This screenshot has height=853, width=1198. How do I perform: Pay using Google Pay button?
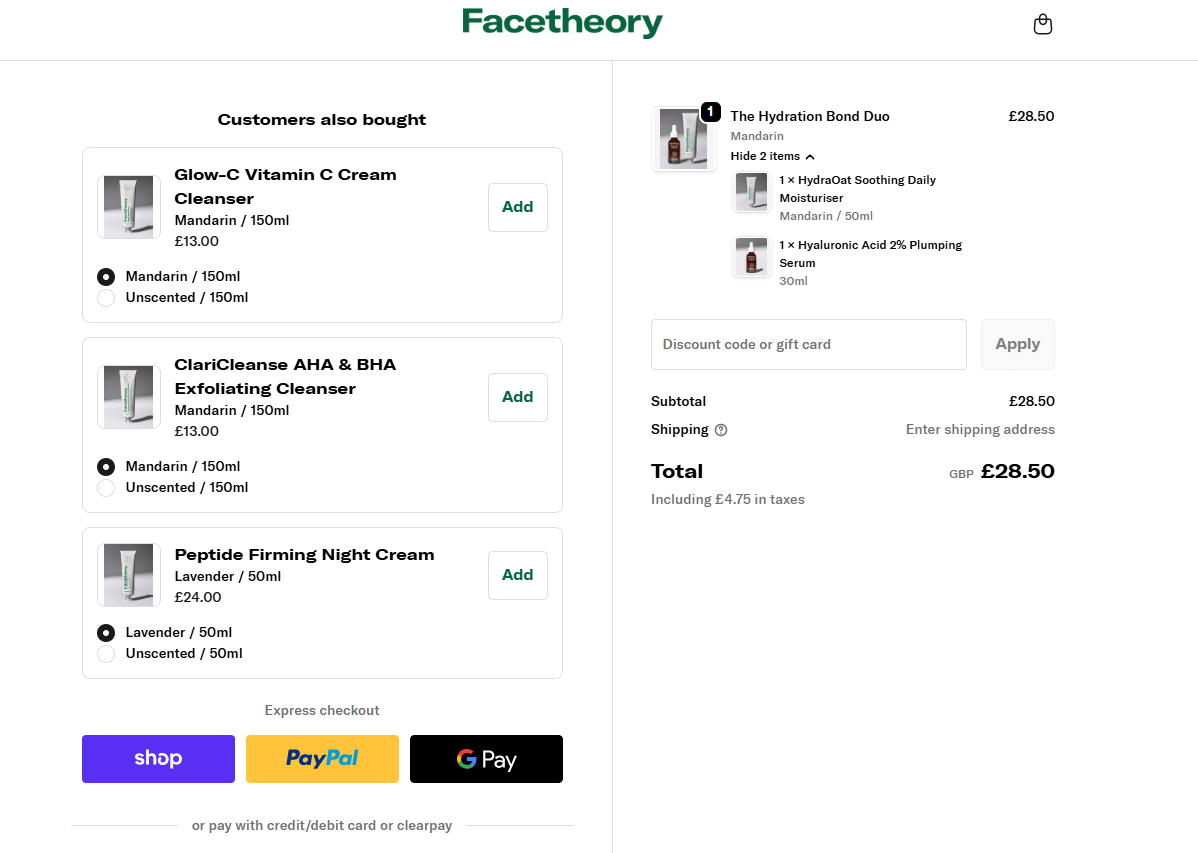[x=486, y=759]
